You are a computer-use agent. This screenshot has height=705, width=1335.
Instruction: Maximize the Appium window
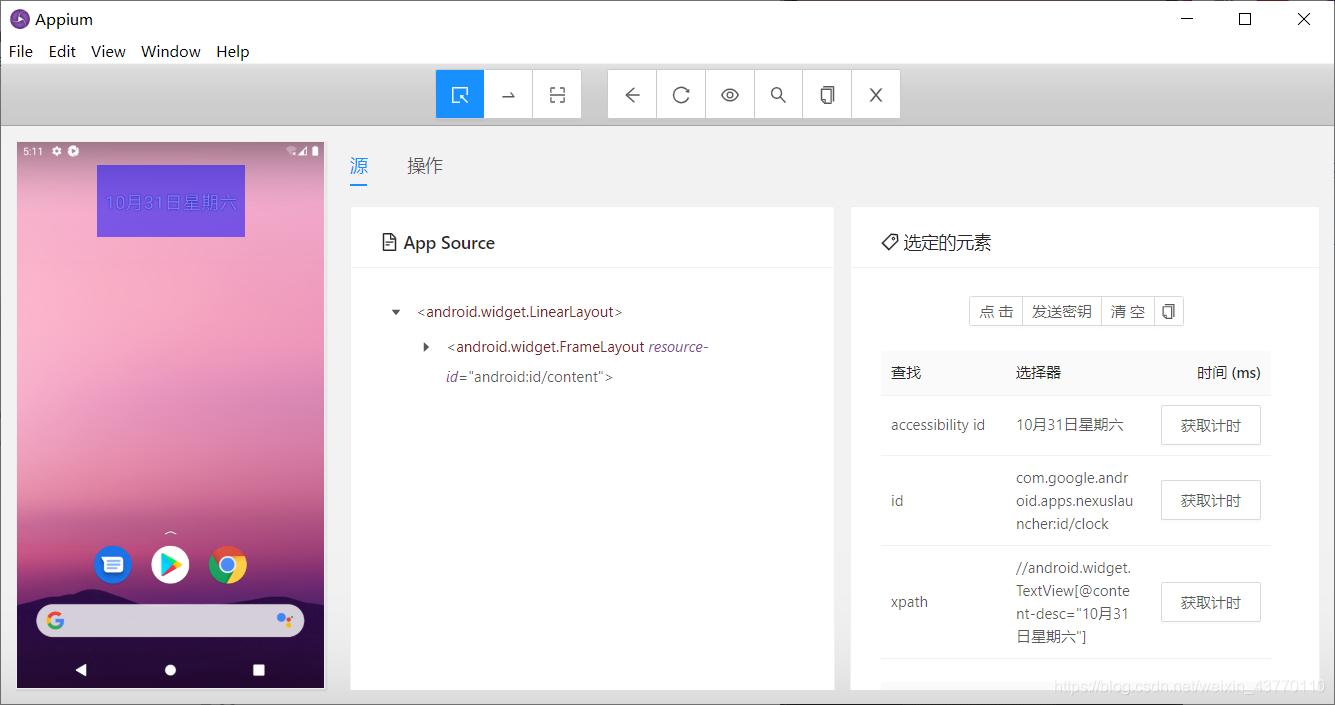coord(1245,19)
